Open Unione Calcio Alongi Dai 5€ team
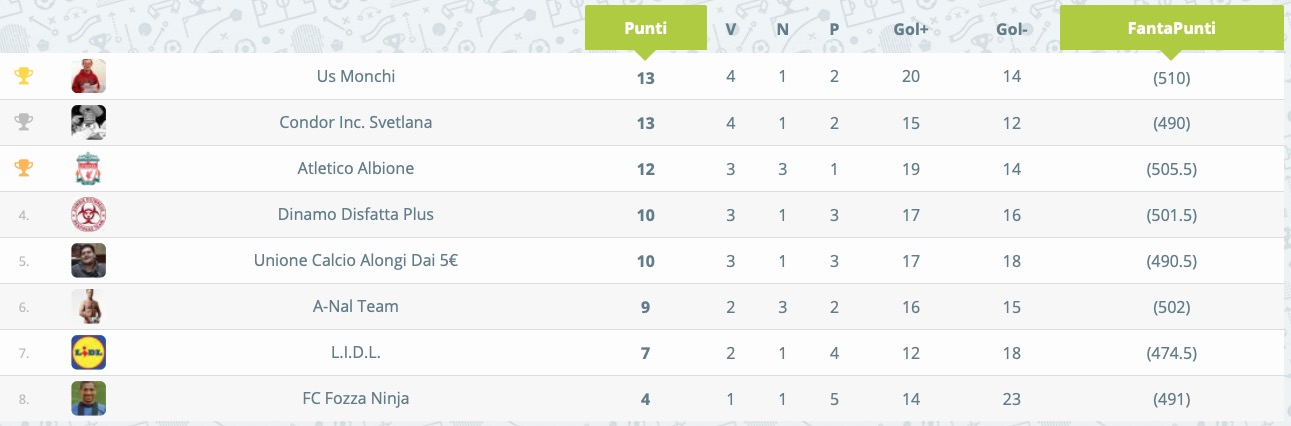The width and height of the screenshot is (1291, 426). point(356,260)
